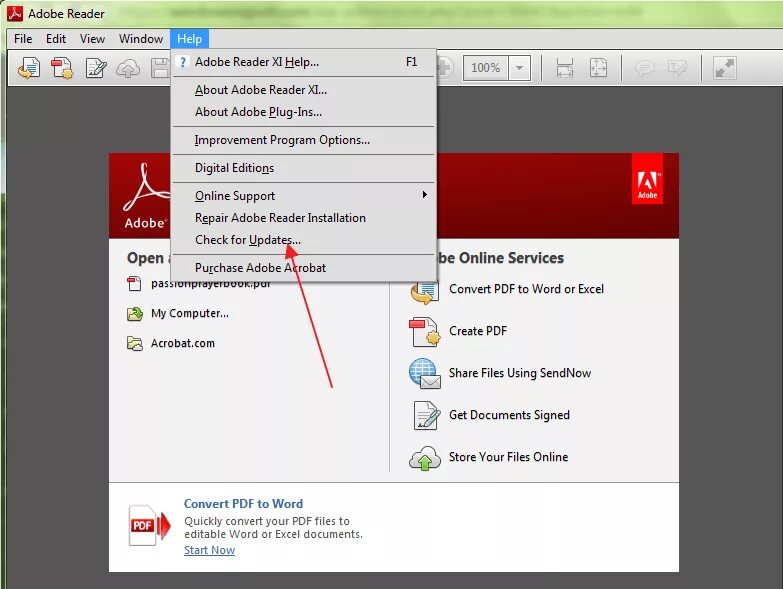Select Repair Adobe Reader Installation
This screenshot has height=589, width=783.
[304, 218]
